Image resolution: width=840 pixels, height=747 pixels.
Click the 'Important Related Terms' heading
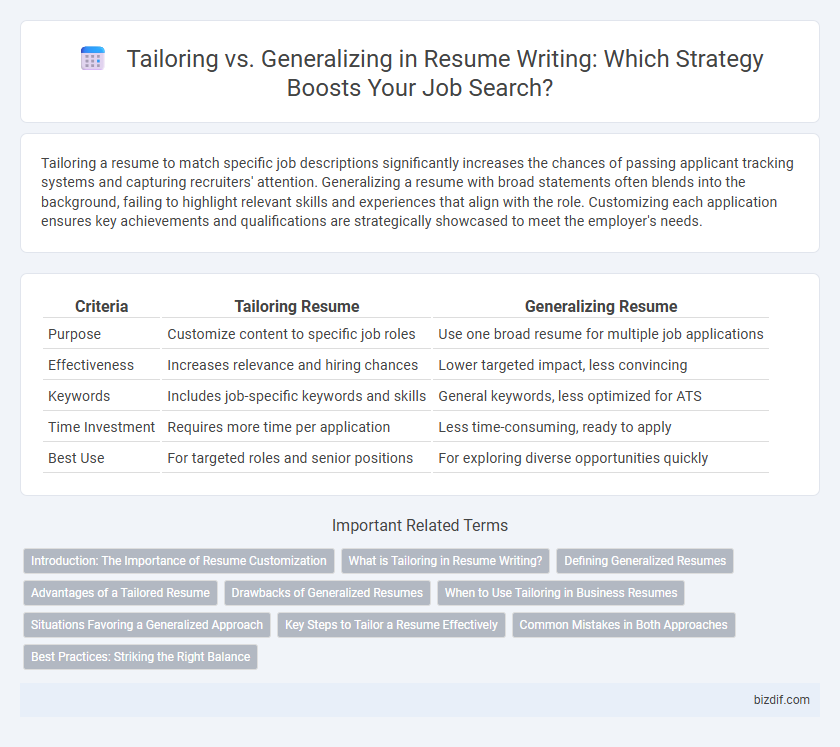coord(420,525)
